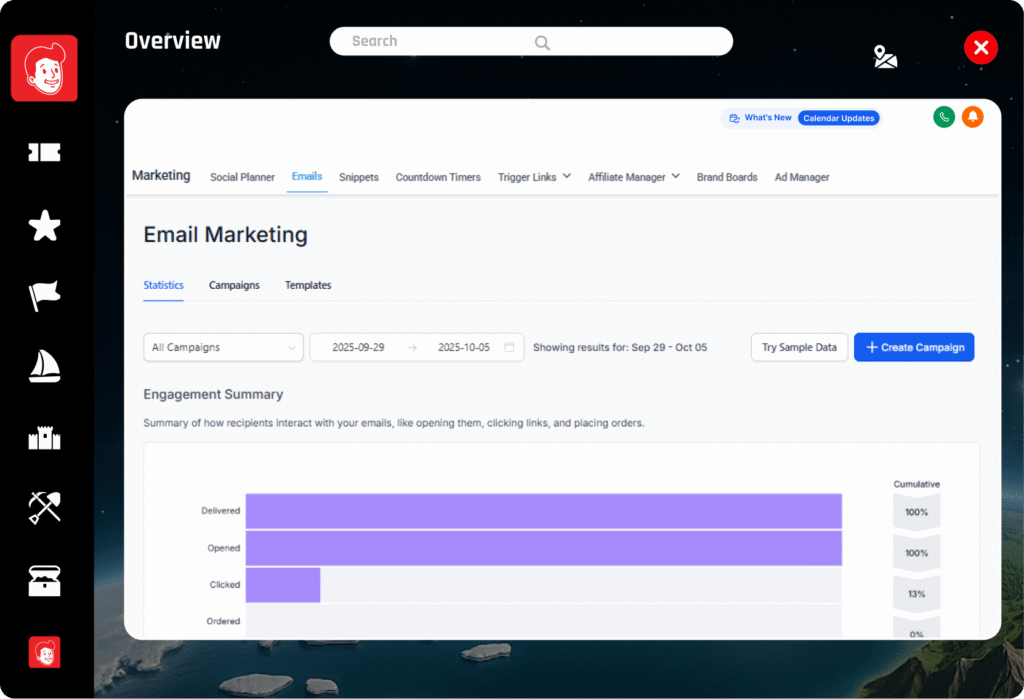Switch to the Campaigns tab
The width and height of the screenshot is (1024, 699).
pyautogui.click(x=234, y=285)
